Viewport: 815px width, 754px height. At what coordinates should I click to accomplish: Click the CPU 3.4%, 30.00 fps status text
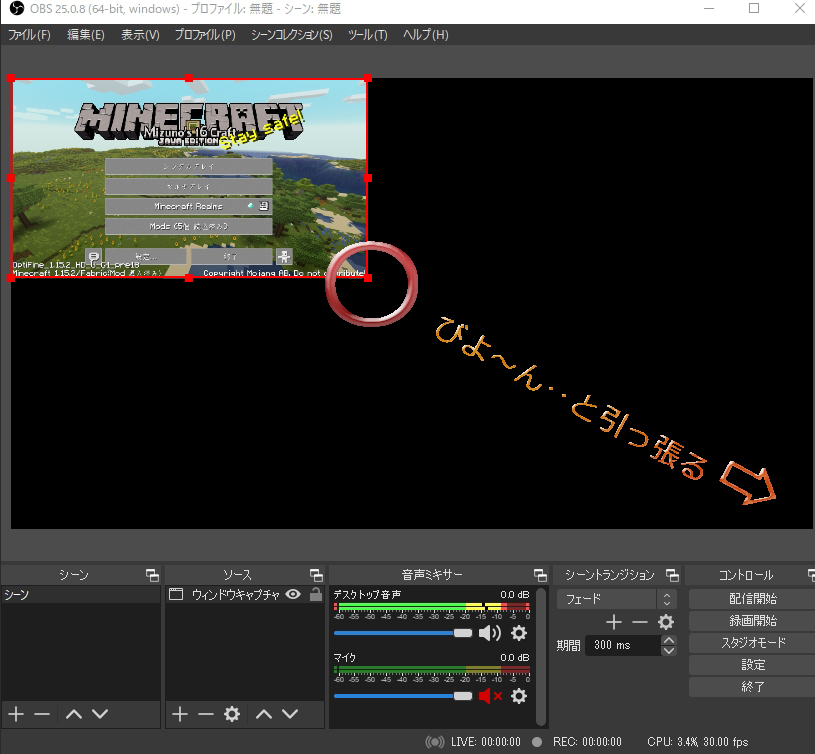point(698,742)
